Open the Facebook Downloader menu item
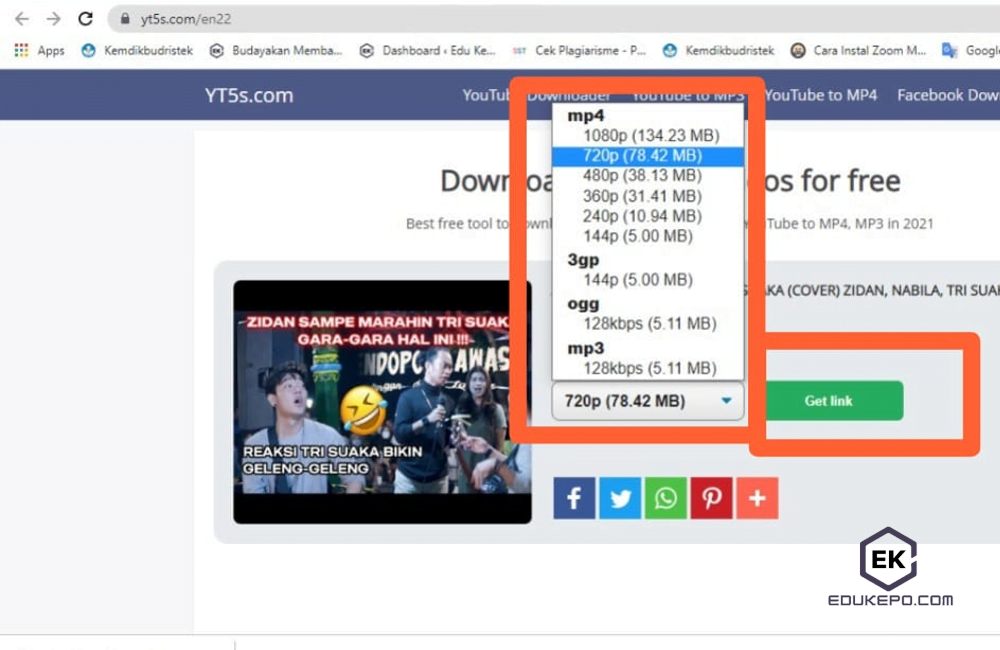 947,95
